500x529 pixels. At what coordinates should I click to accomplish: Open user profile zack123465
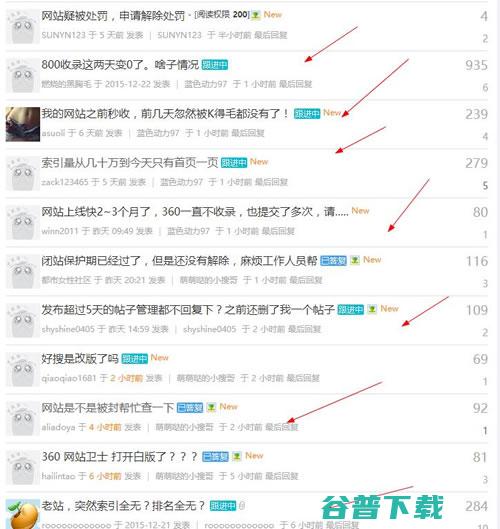pyautogui.click(x=64, y=182)
